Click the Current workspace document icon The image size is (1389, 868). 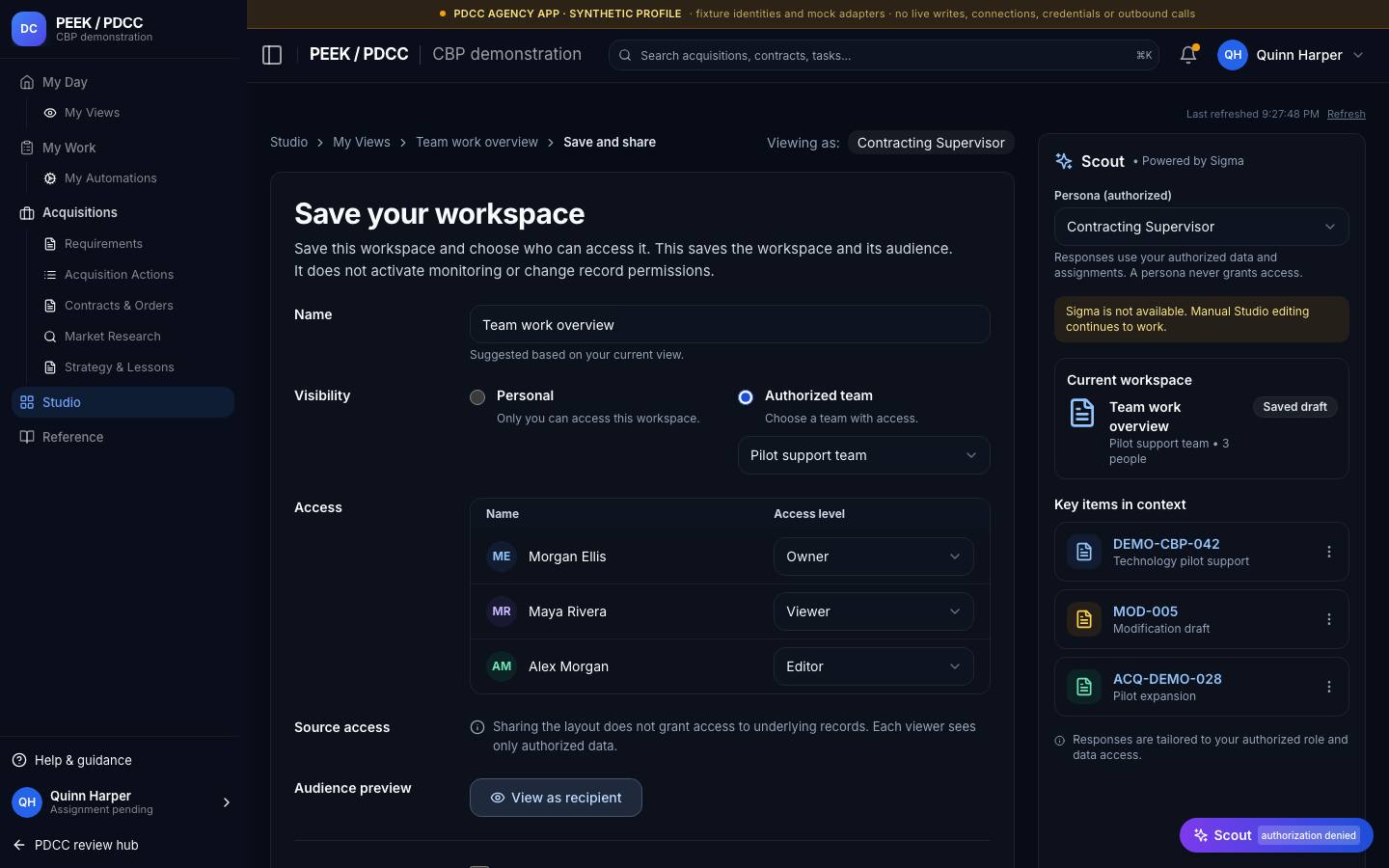click(x=1082, y=413)
